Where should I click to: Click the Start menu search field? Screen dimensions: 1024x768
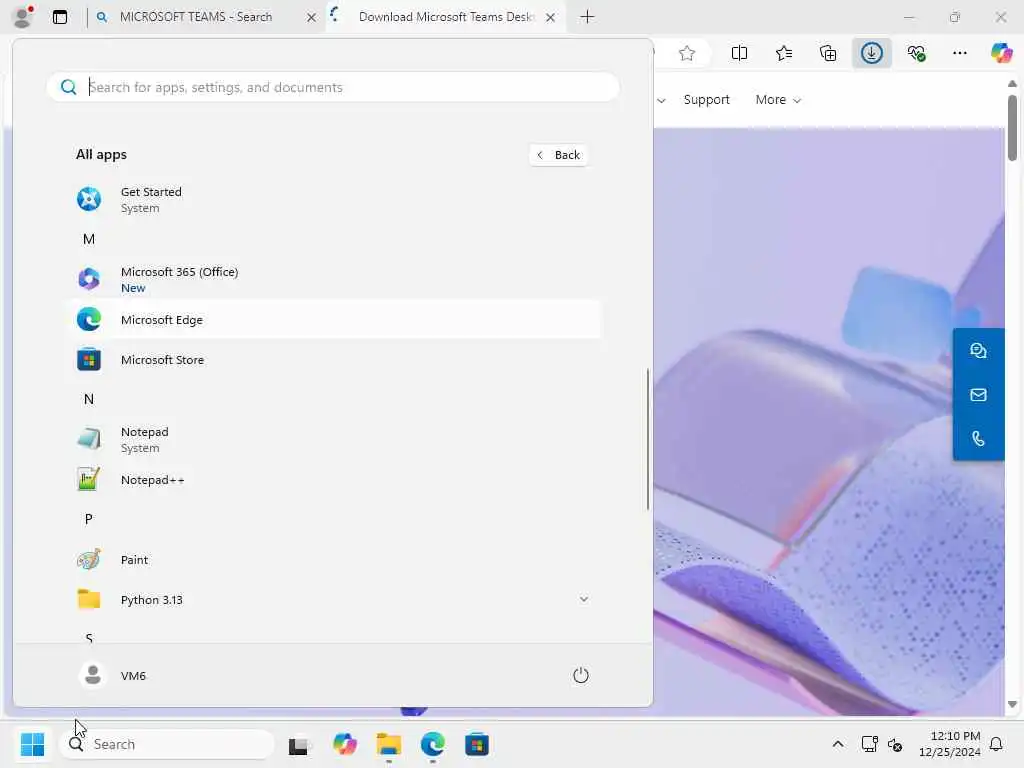[x=333, y=87]
